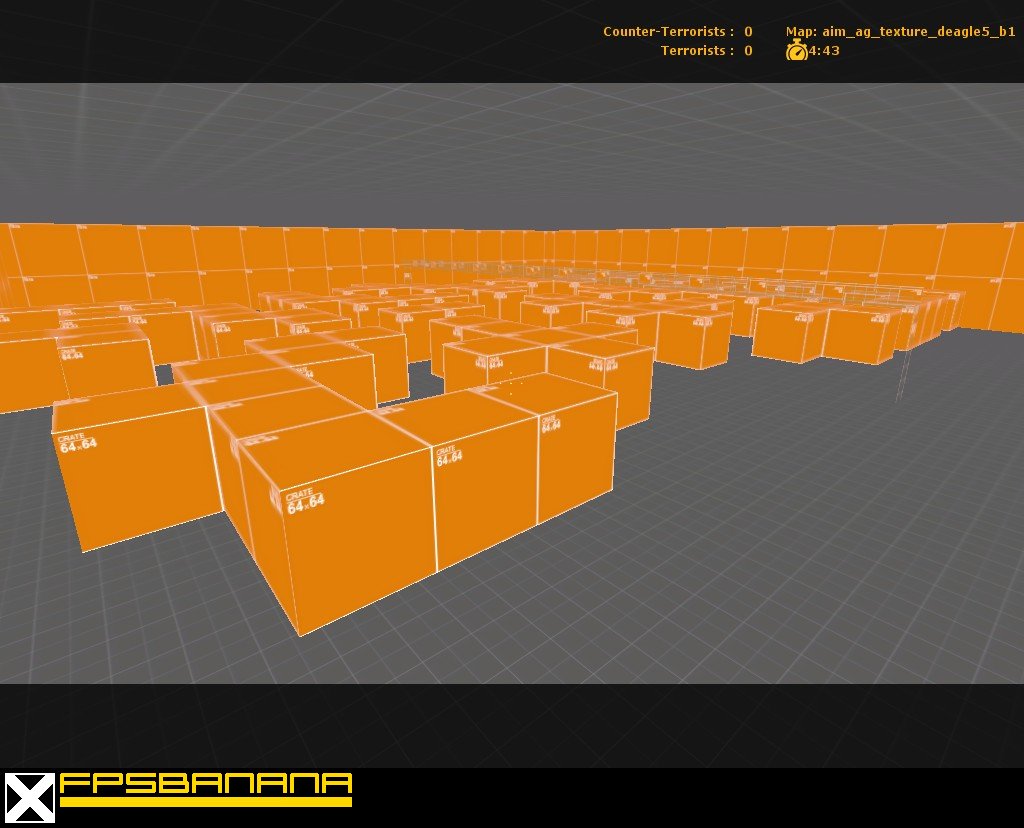The image size is (1024, 828).
Task: Click the 4:43 round time remaining
Action: tap(825, 50)
